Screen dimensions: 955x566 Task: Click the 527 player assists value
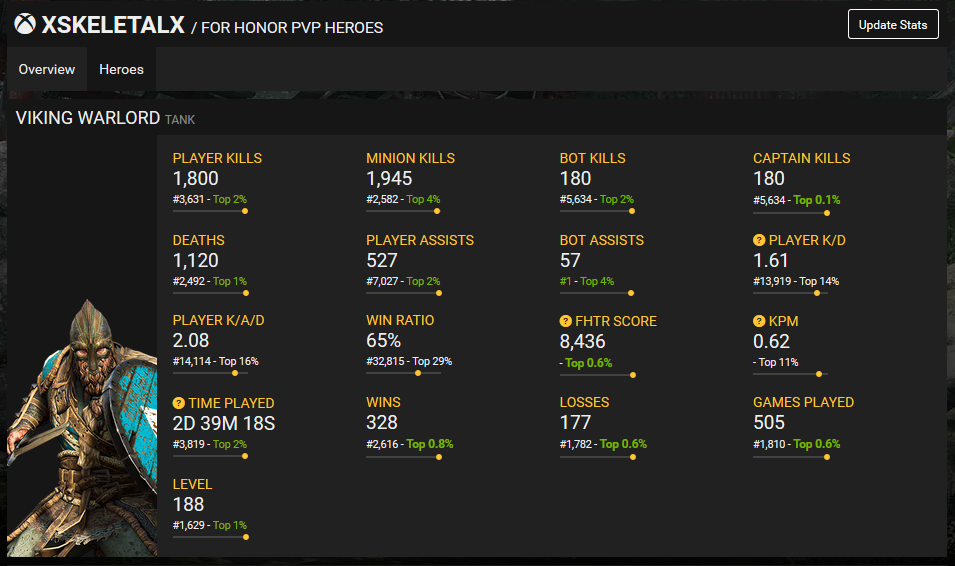382,261
